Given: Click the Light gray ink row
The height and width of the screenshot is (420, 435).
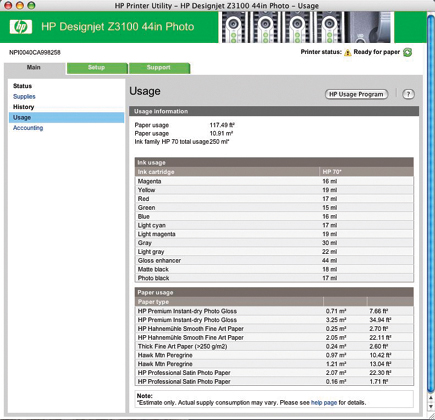Looking at the screenshot, I should tap(274, 252).
